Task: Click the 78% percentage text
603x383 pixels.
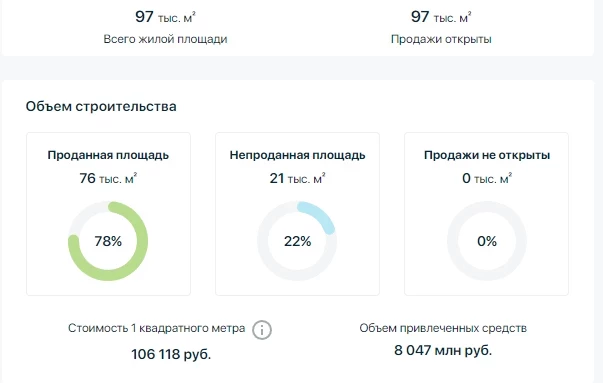Action: point(108,241)
